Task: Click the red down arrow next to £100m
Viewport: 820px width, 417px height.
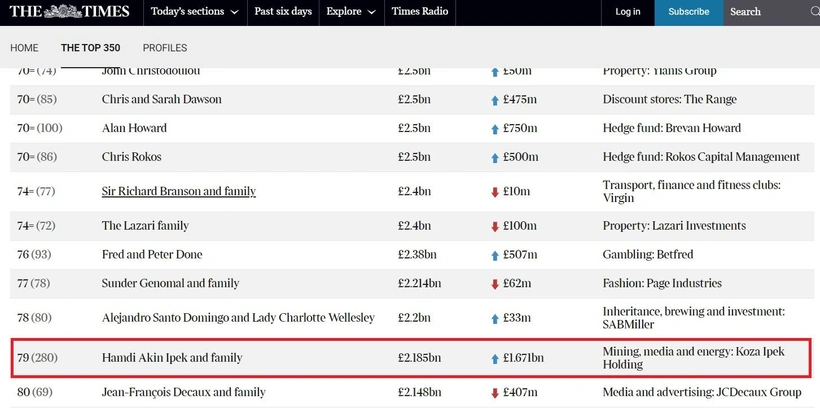Action: [495, 227]
